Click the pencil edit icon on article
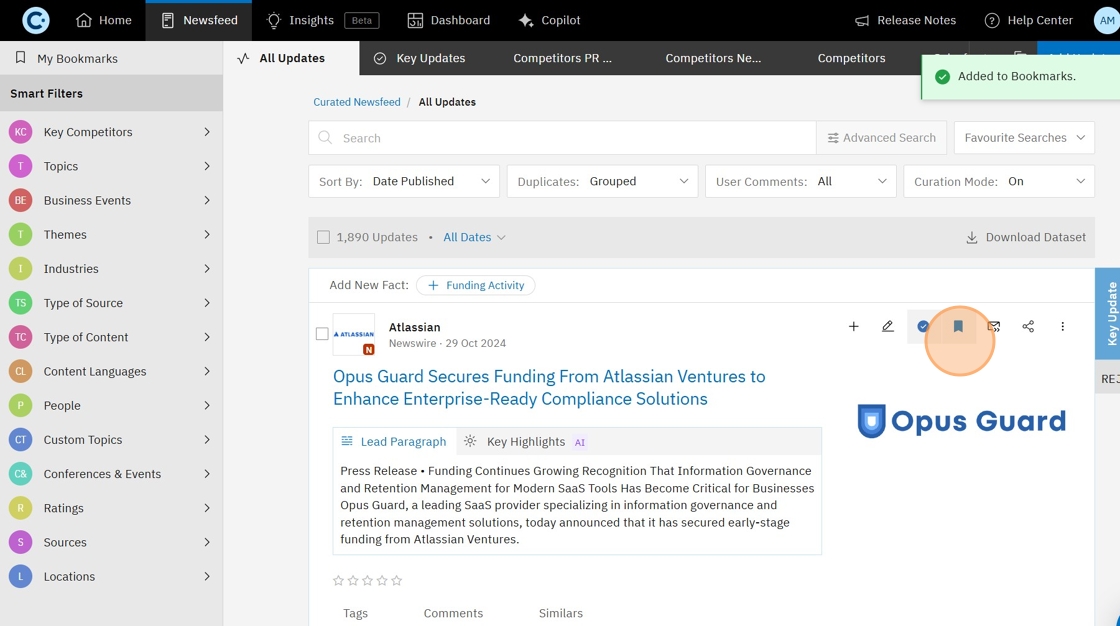 tap(888, 327)
